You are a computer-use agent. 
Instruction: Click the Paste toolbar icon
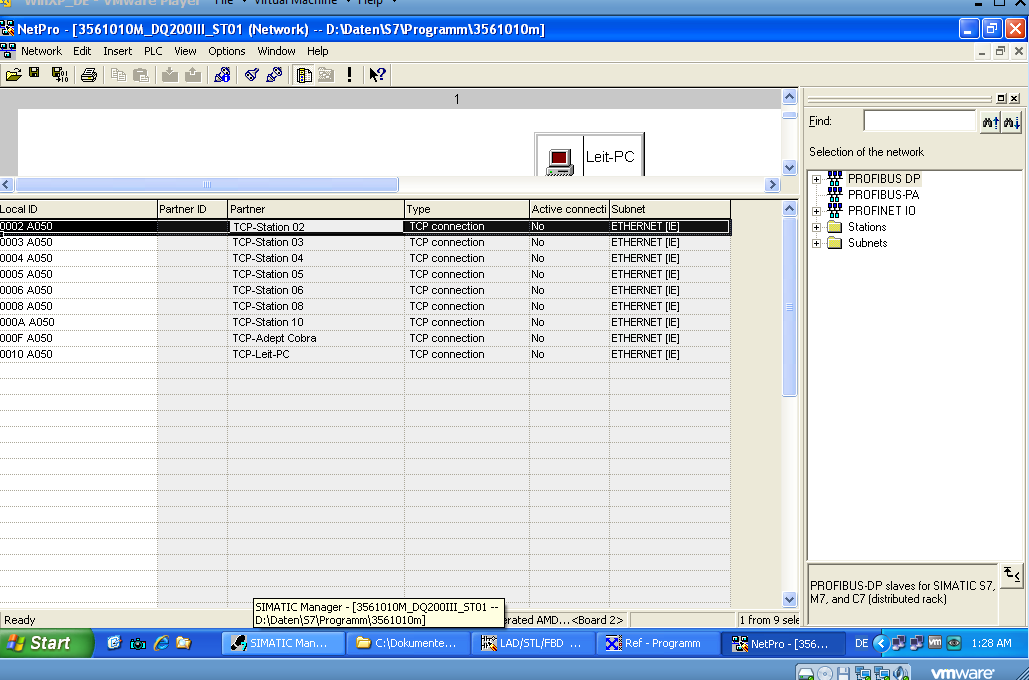[x=140, y=75]
